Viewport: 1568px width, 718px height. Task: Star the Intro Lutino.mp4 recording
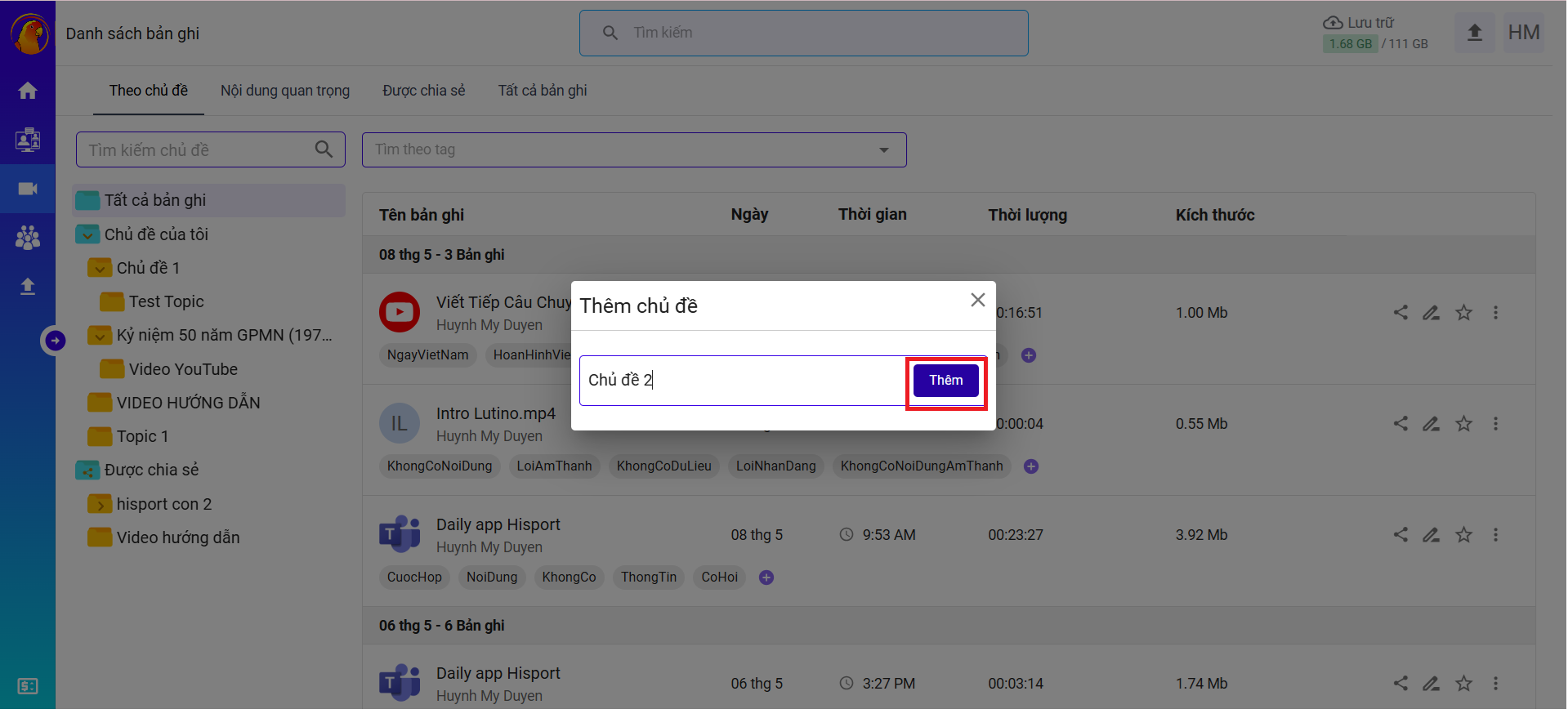(x=1463, y=424)
